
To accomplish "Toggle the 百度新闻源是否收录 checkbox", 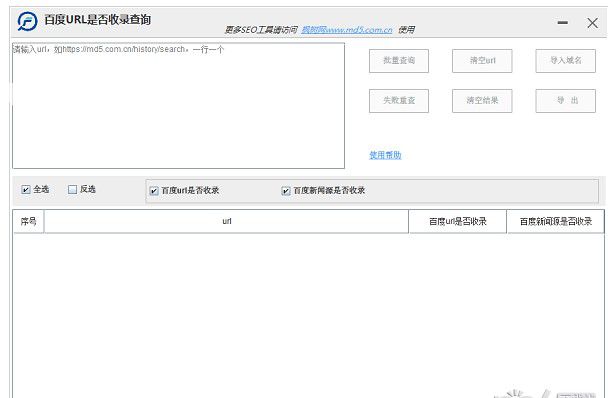I will pos(286,190).
